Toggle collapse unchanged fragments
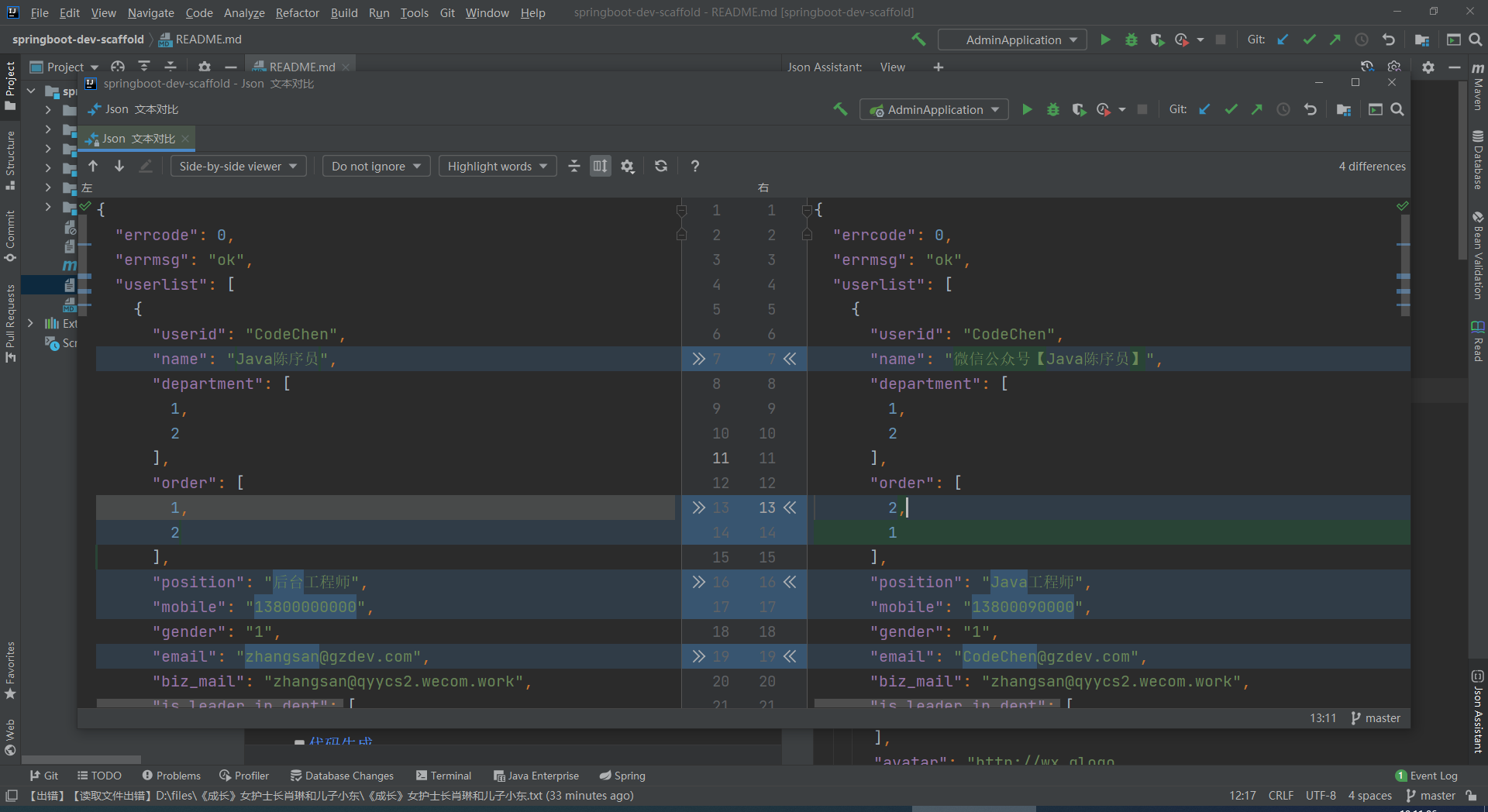Screen dimensions: 1488x812 [574, 166]
